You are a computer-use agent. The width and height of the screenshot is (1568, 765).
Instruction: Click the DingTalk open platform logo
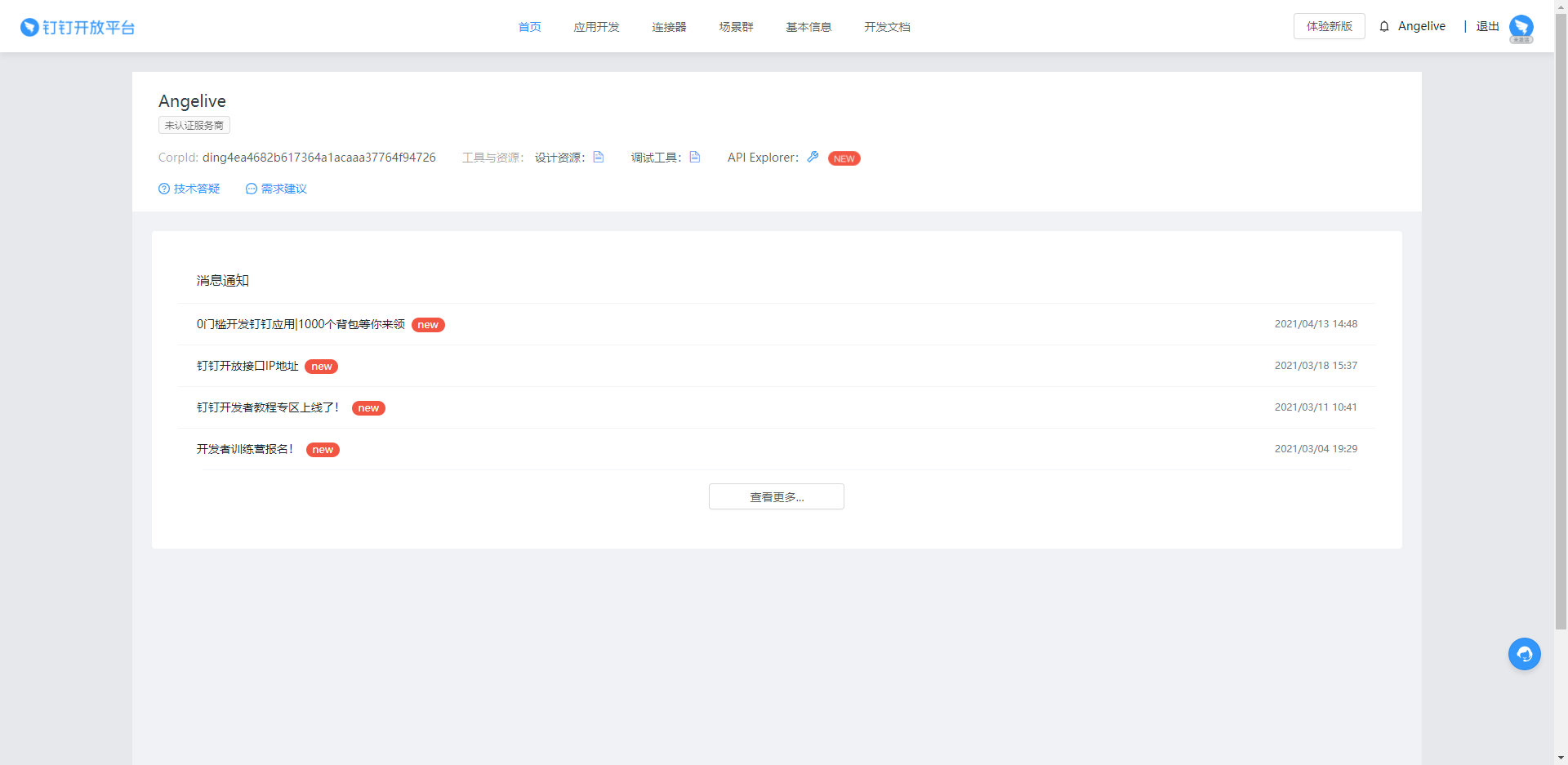point(78,27)
